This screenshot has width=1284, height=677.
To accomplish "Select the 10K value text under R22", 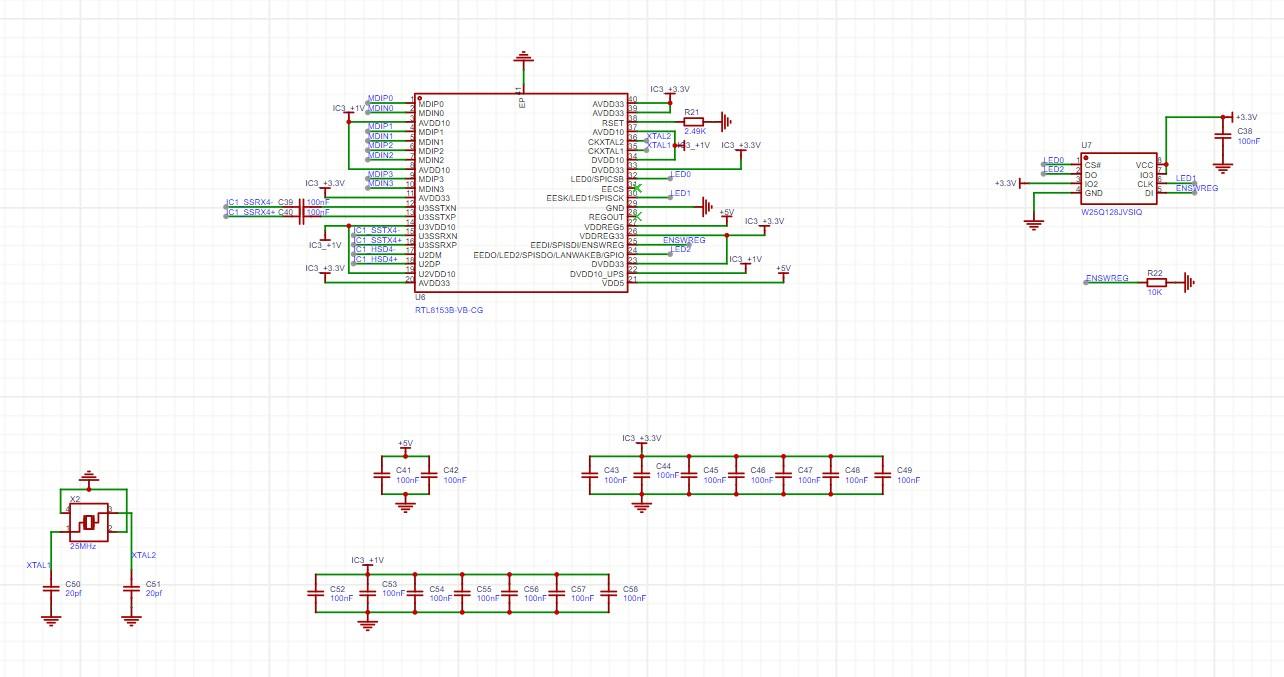I will (1155, 293).
